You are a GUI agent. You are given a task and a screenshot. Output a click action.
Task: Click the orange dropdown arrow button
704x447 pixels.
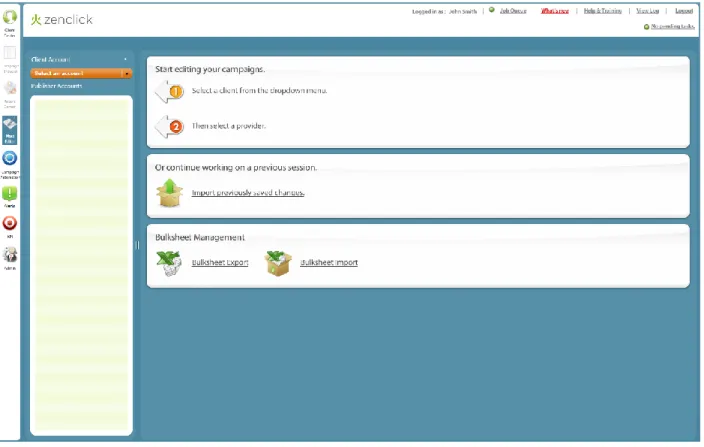click(x=127, y=73)
